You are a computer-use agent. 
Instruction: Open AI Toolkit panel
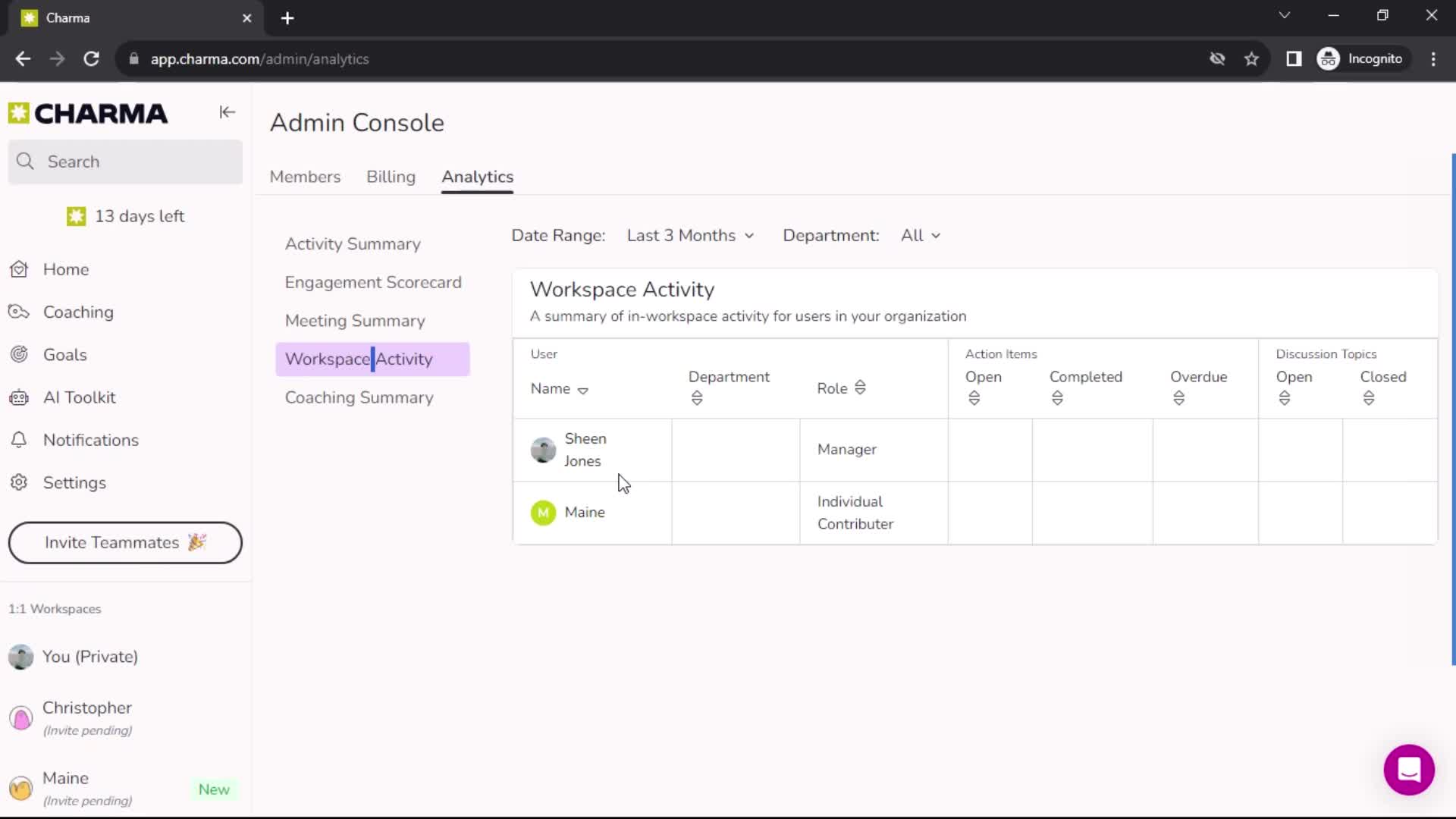click(x=80, y=397)
